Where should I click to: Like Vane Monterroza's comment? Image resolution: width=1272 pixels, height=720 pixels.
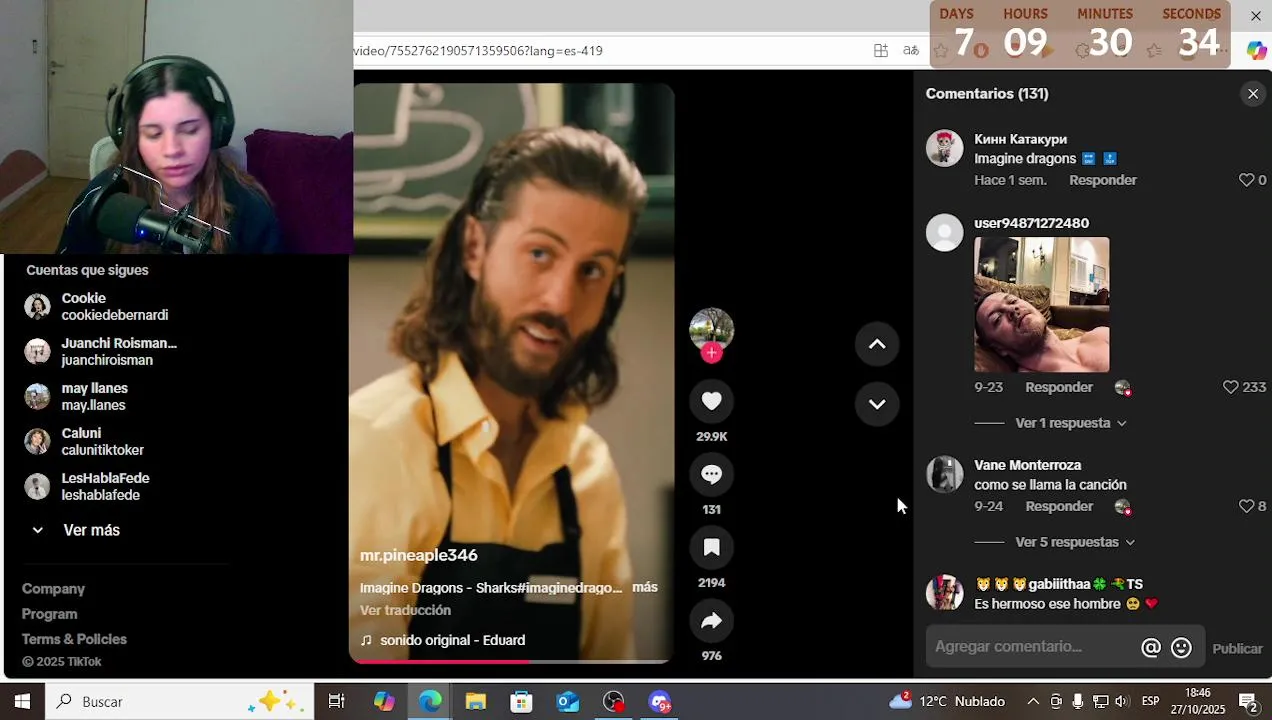(x=1246, y=506)
